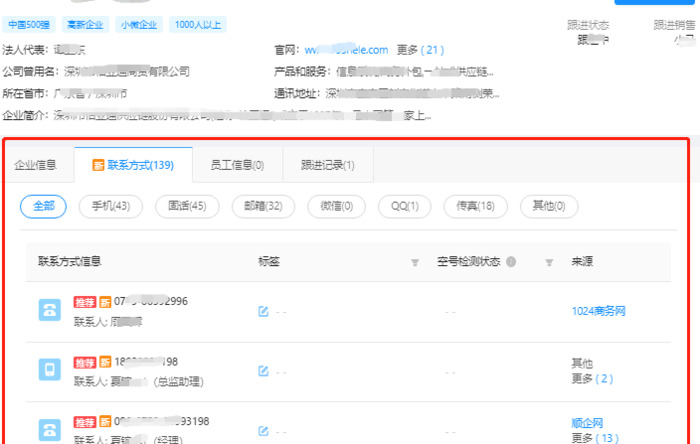Click mobile phone icon for number ending 98
The image size is (700, 444).
[x=50, y=369]
